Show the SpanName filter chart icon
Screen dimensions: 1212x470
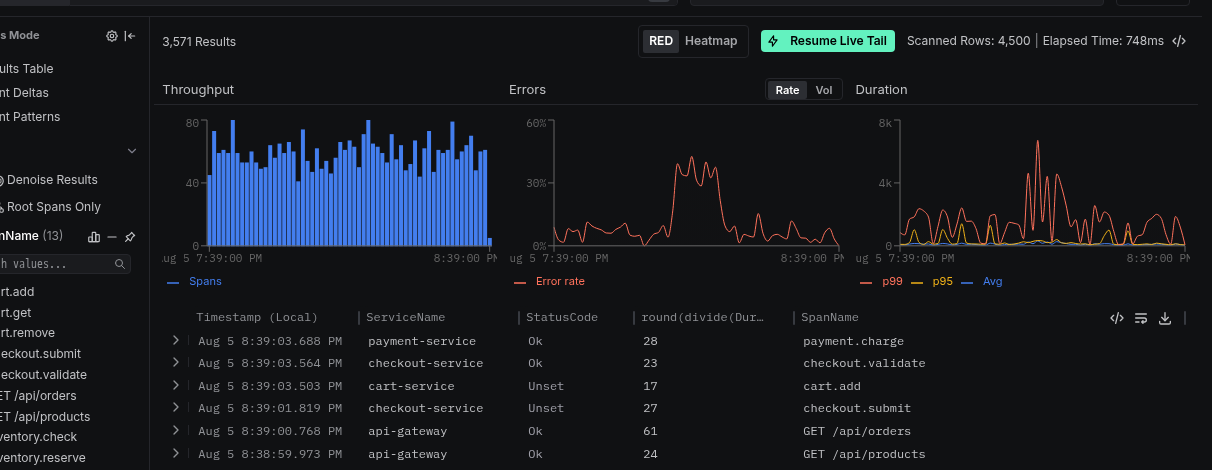[94, 237]
